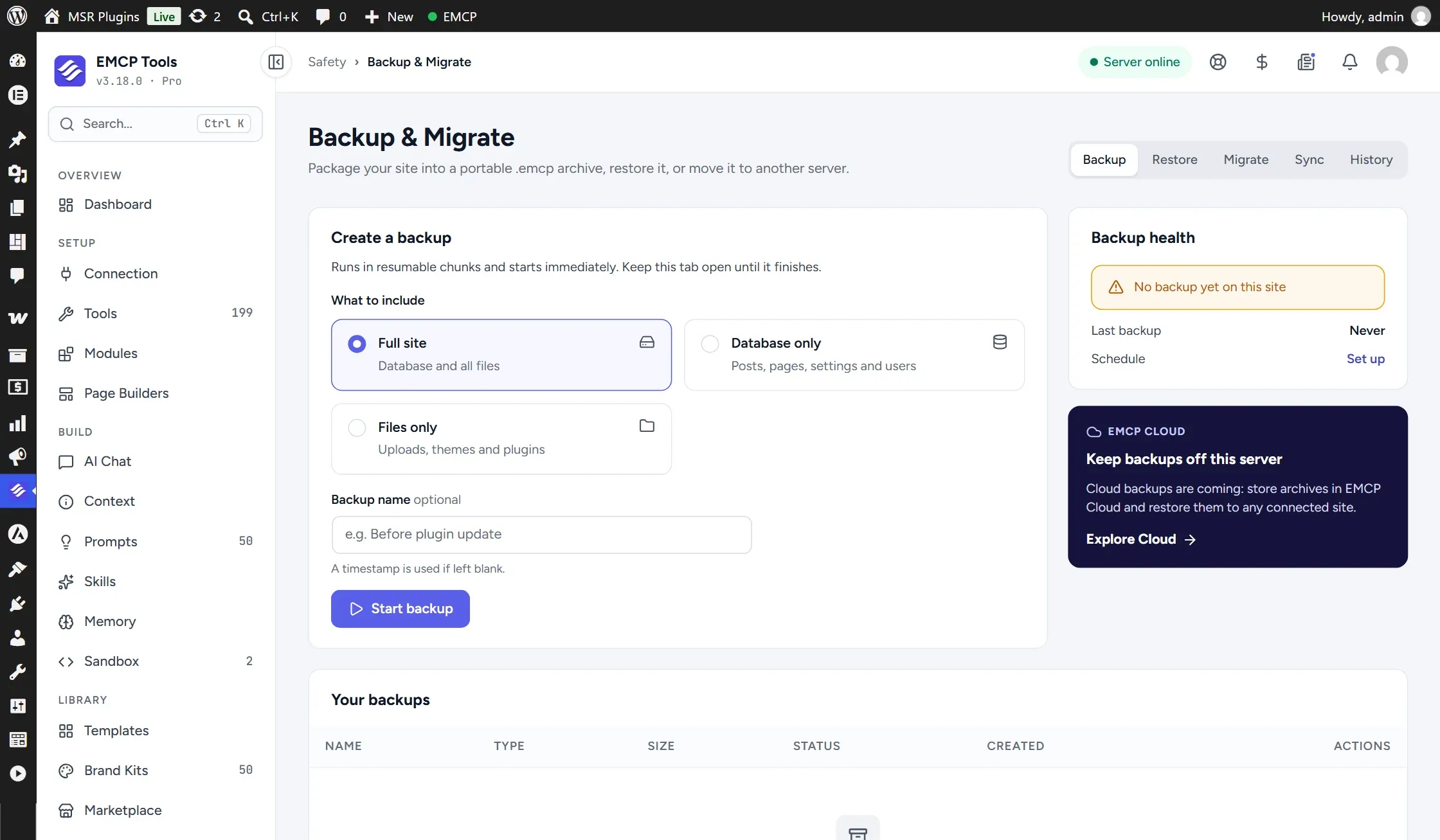Open WooCommerce icon in WP sidebar

coord(17,317)
